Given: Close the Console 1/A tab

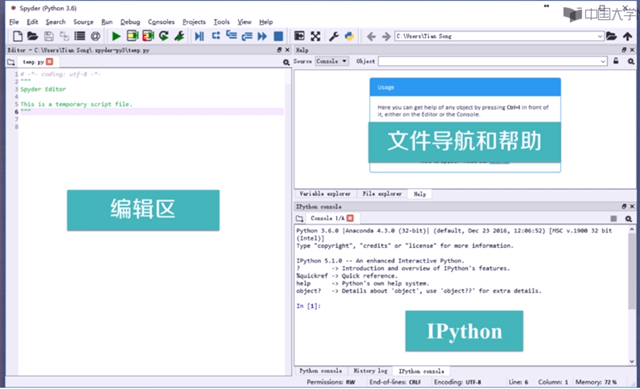Looking at the screenshot, I should tap(350, 218).
